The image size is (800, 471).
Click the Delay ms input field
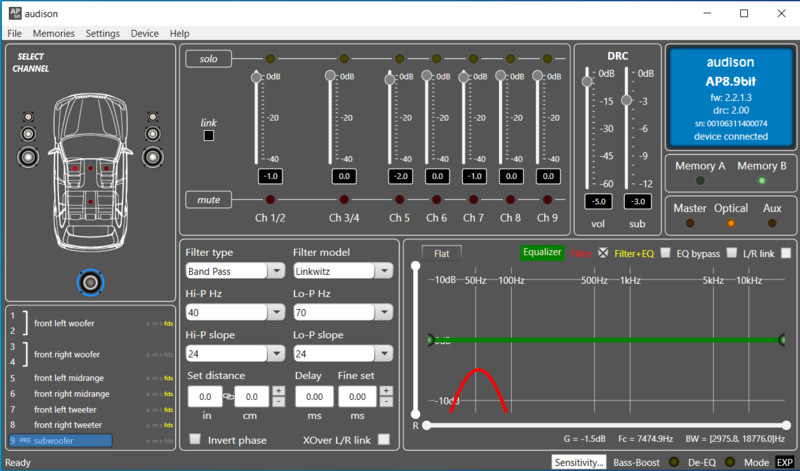click(314, 396)
